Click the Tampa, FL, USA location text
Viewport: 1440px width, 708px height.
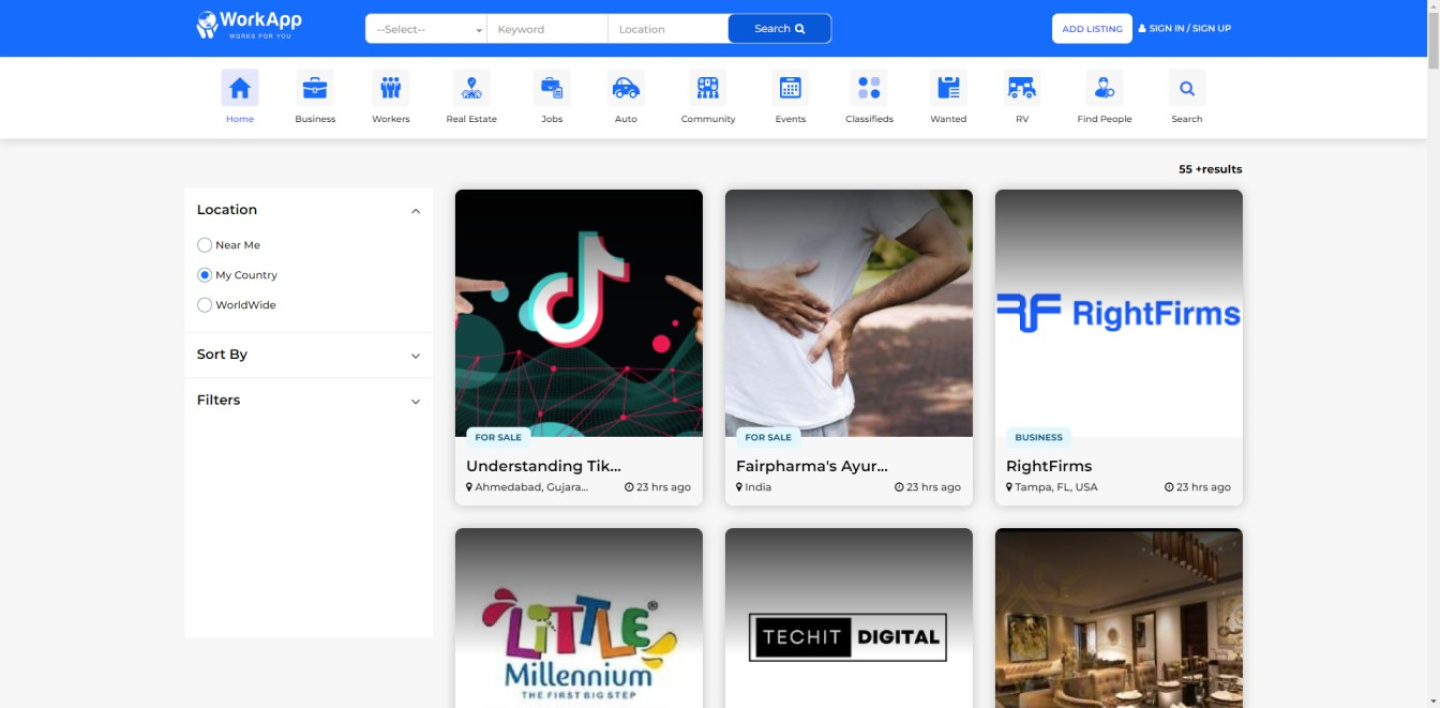tap(1056, 487)
